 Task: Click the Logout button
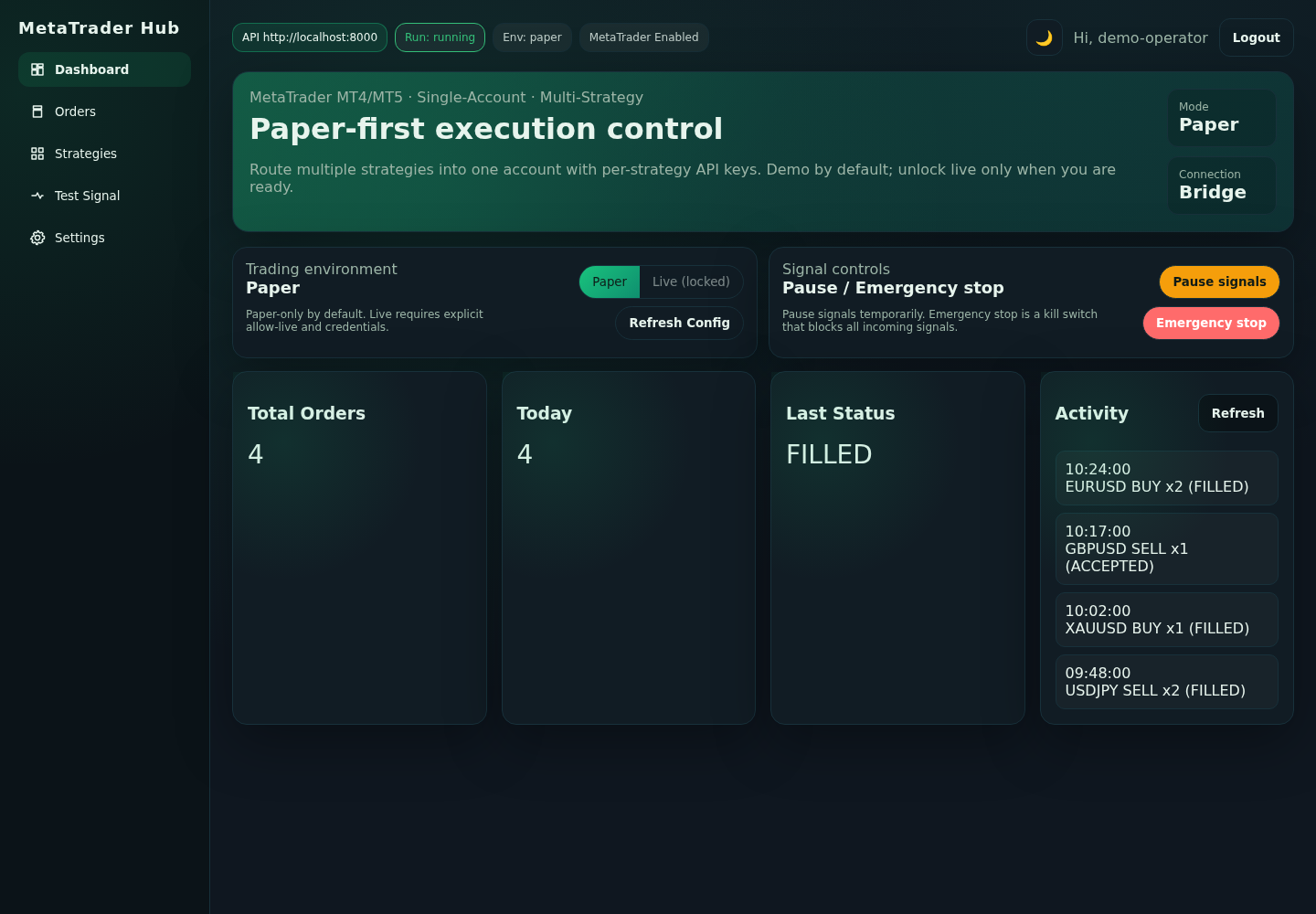pos(1256,37)
